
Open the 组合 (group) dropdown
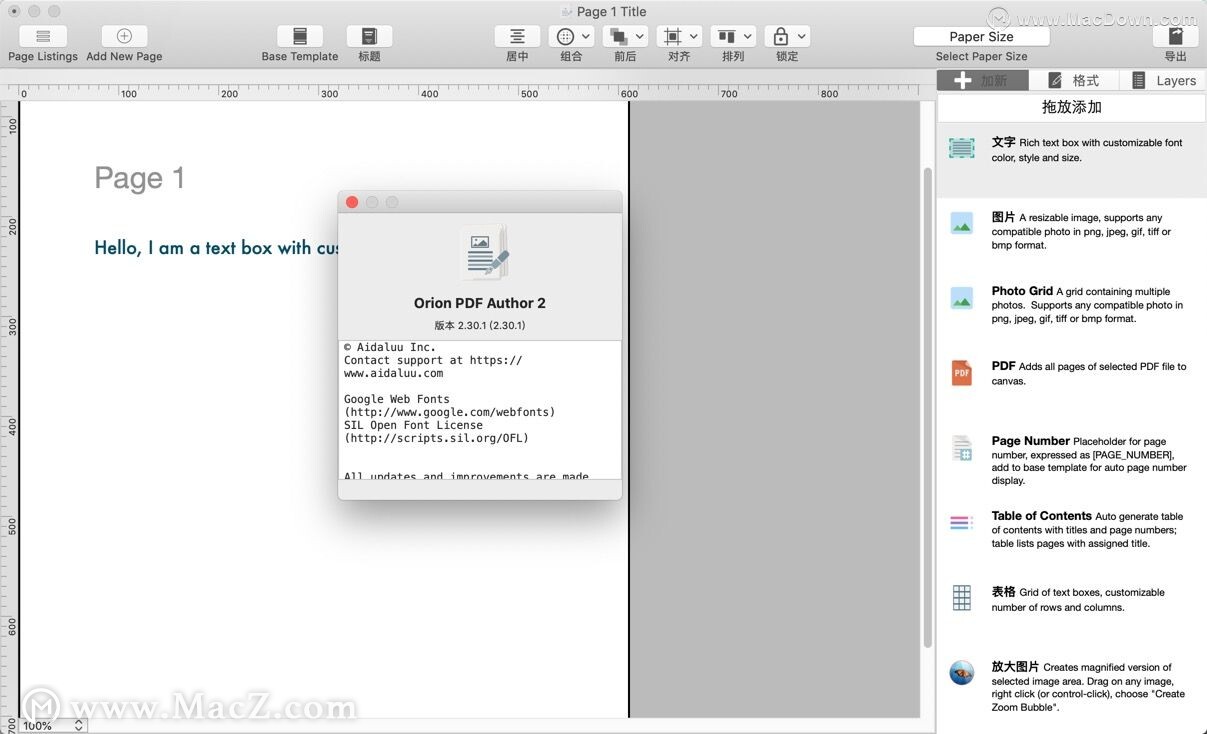[571, 37]
